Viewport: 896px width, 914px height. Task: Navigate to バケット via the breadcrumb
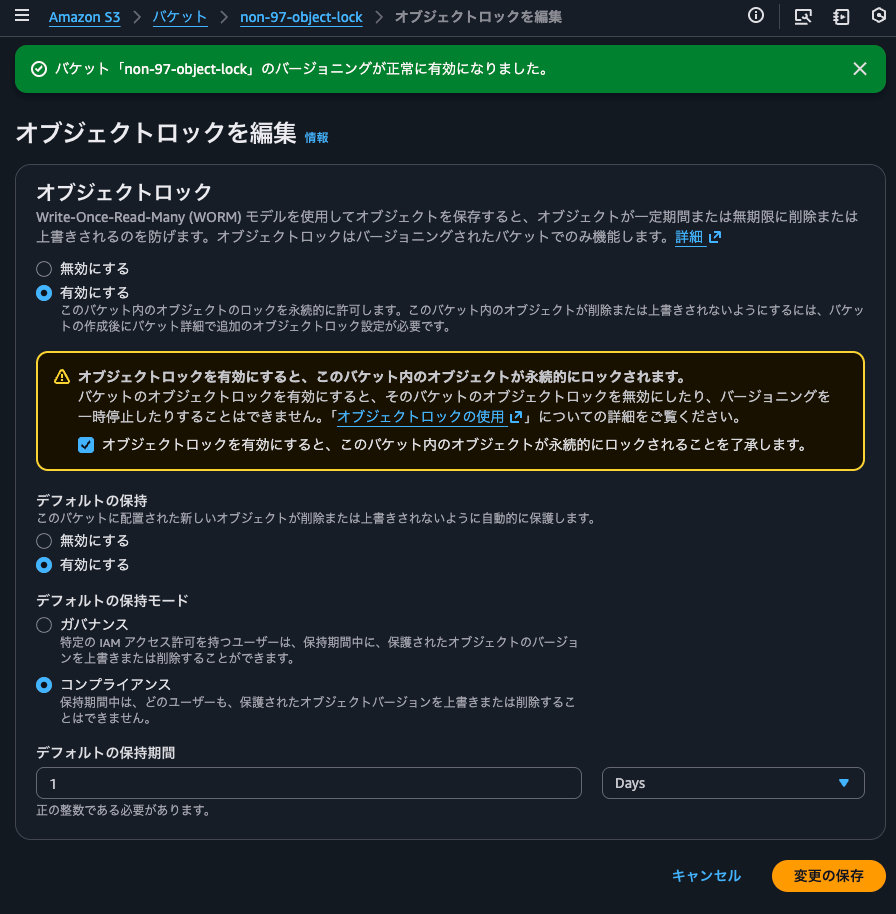[x=180, y=16]
